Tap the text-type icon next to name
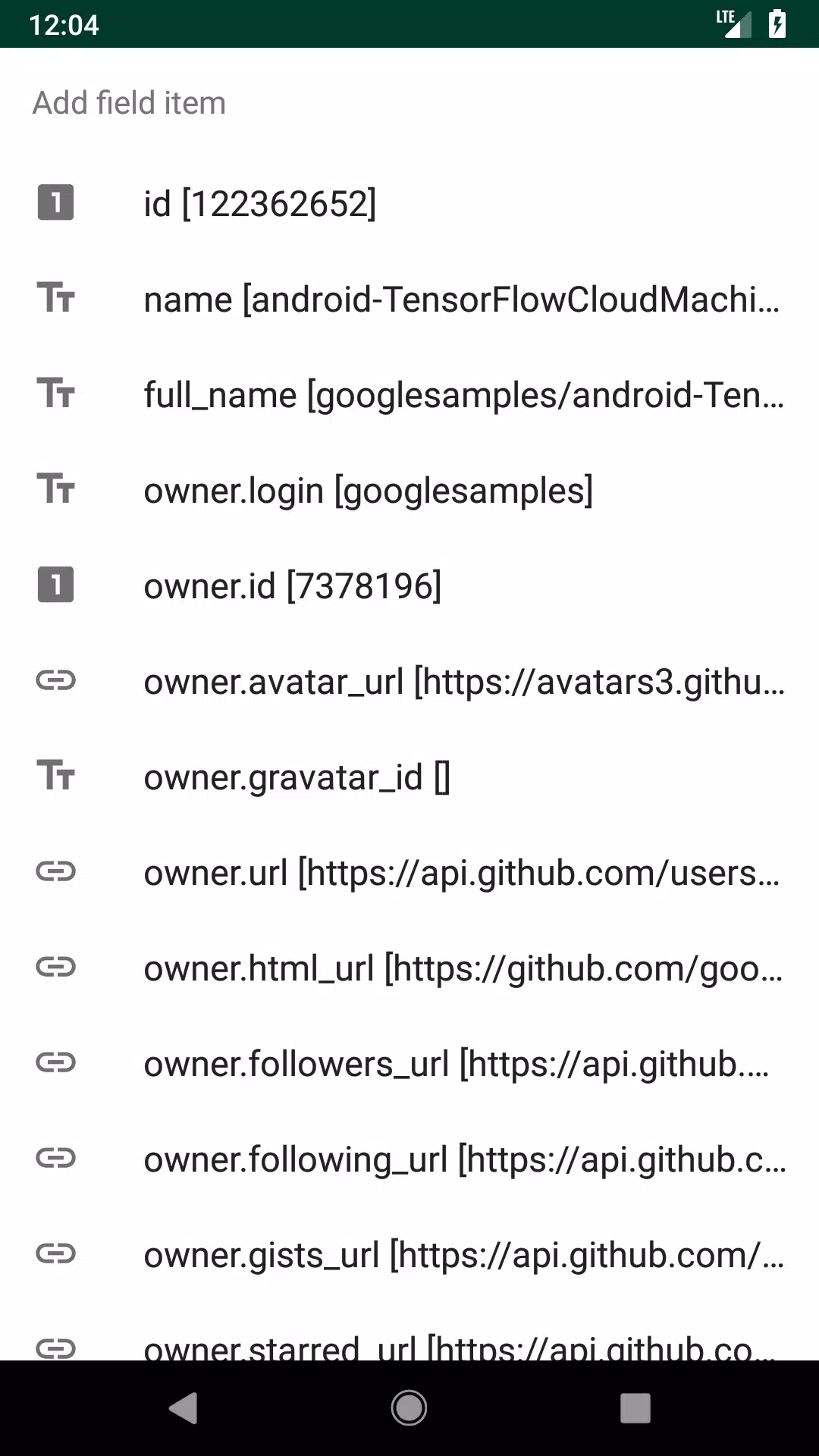The image size is (819, 1456). tap(55, 298)
